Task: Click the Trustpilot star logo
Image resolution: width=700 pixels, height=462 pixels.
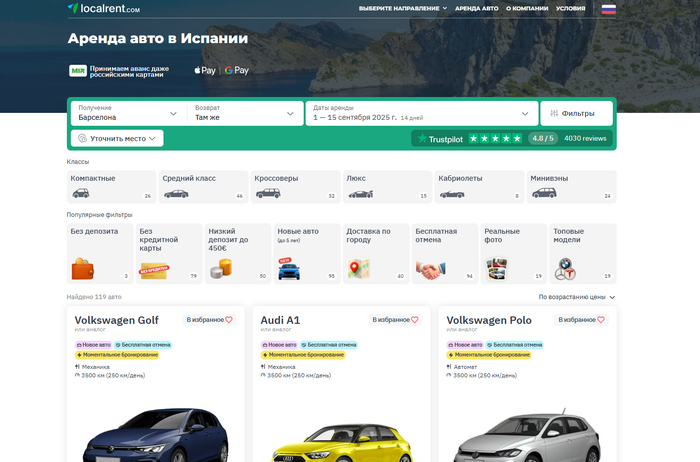Action: [422, 138]
